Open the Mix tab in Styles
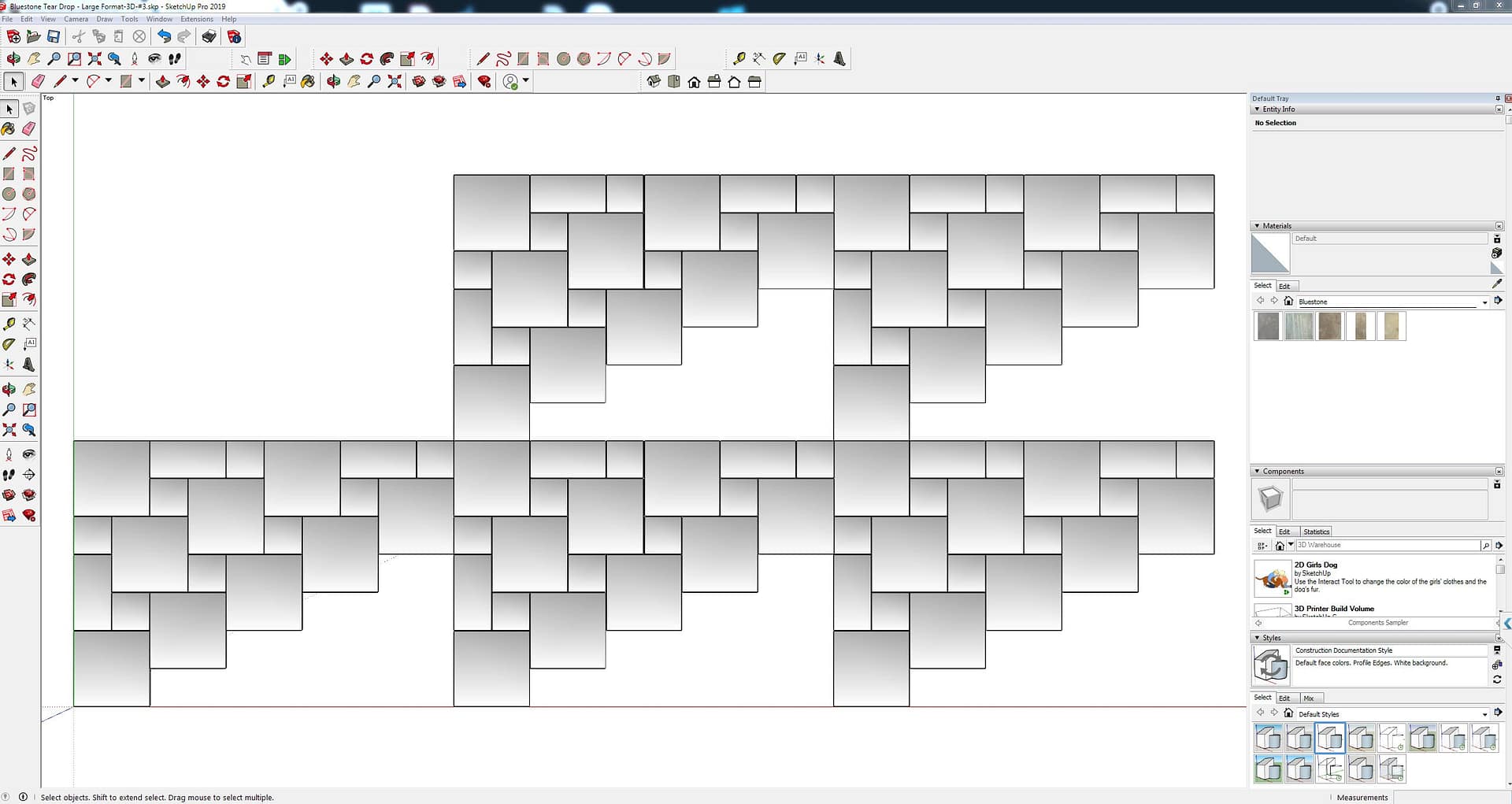Image resolution: width=1512 pixels, height=804 pixels. 1308,698
